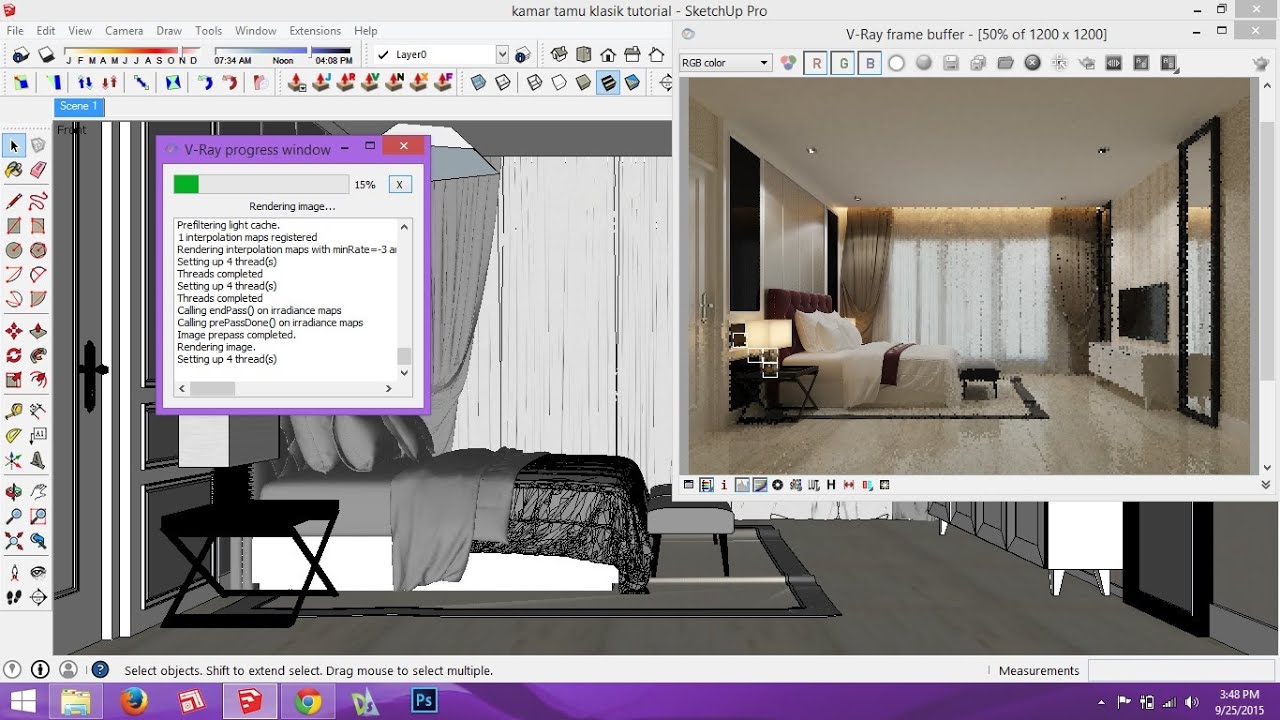Switch to Front view house icon

608,55
